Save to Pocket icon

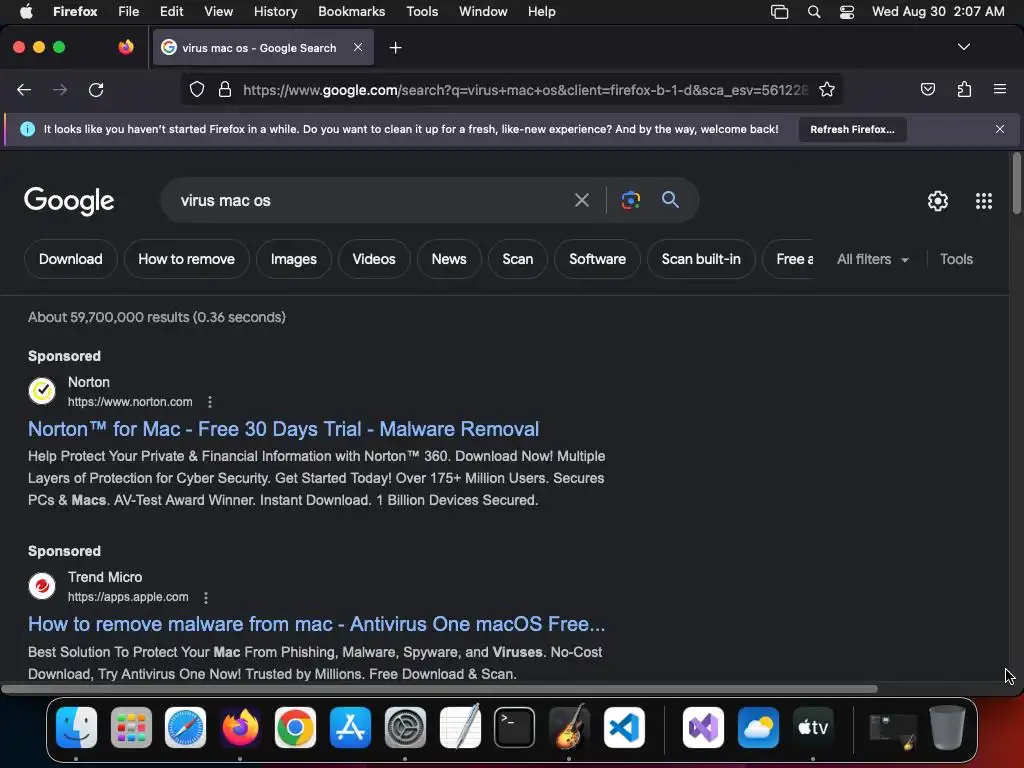[x=927, y=89]
